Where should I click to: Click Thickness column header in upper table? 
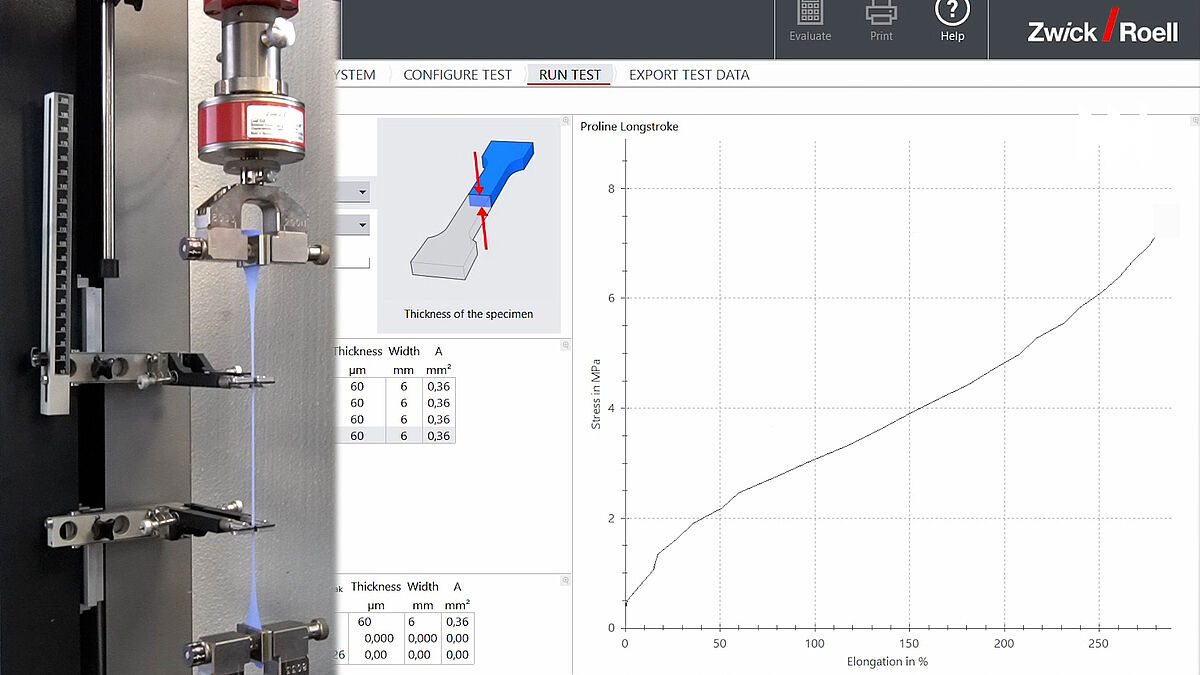pyautogui.click(x=357, y=351)
